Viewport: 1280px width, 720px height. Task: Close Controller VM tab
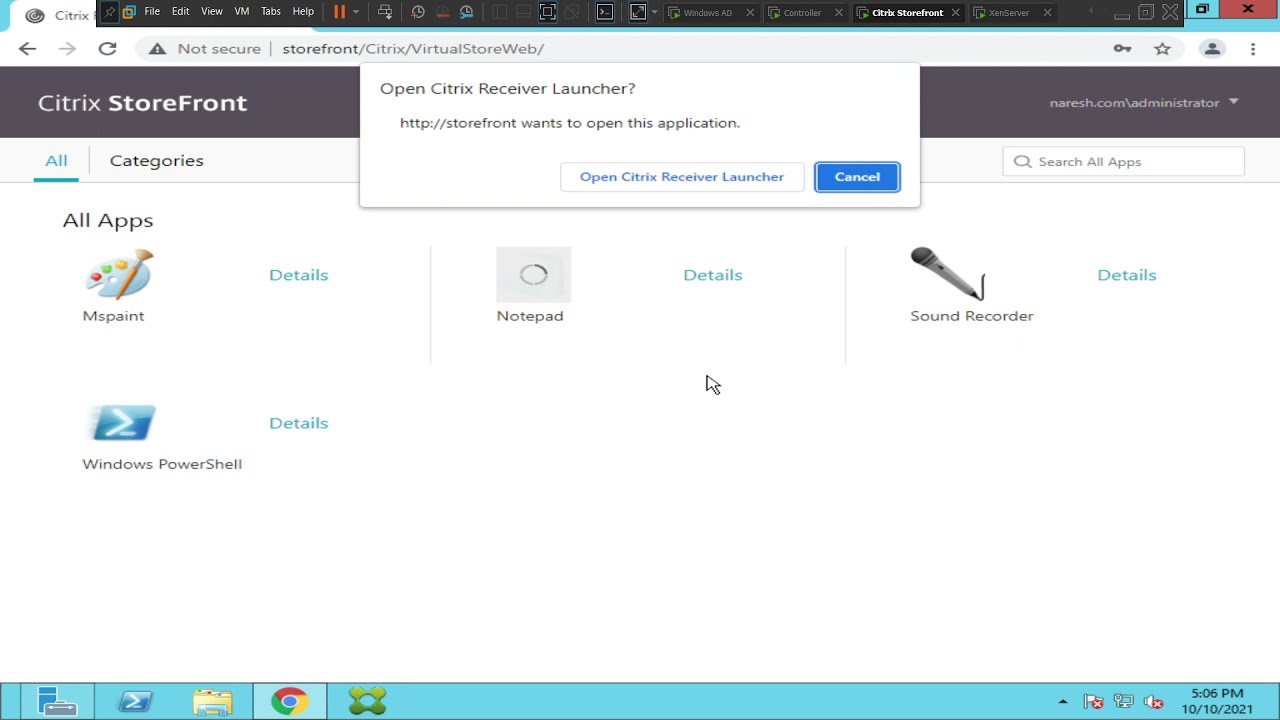coord(838,13)
